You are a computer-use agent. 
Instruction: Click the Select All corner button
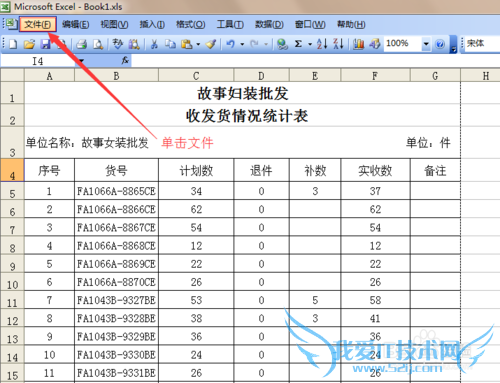pos(12,75)
